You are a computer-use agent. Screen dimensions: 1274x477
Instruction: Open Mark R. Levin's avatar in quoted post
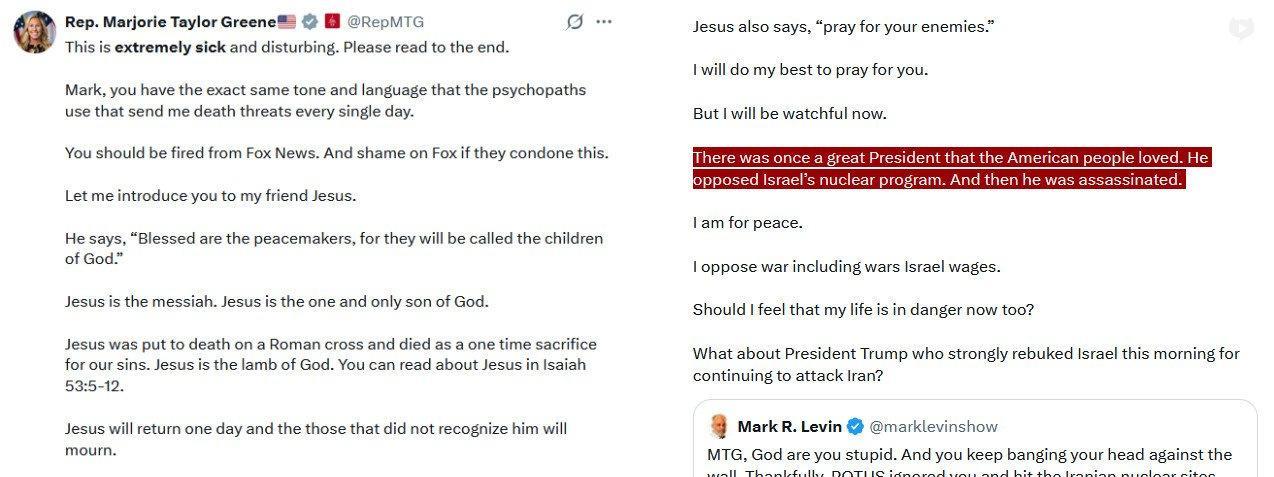click(x=719, y=426)
